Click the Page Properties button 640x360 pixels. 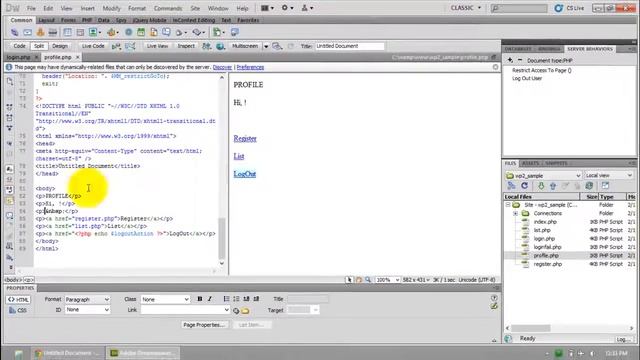click(x=204, y=325)
